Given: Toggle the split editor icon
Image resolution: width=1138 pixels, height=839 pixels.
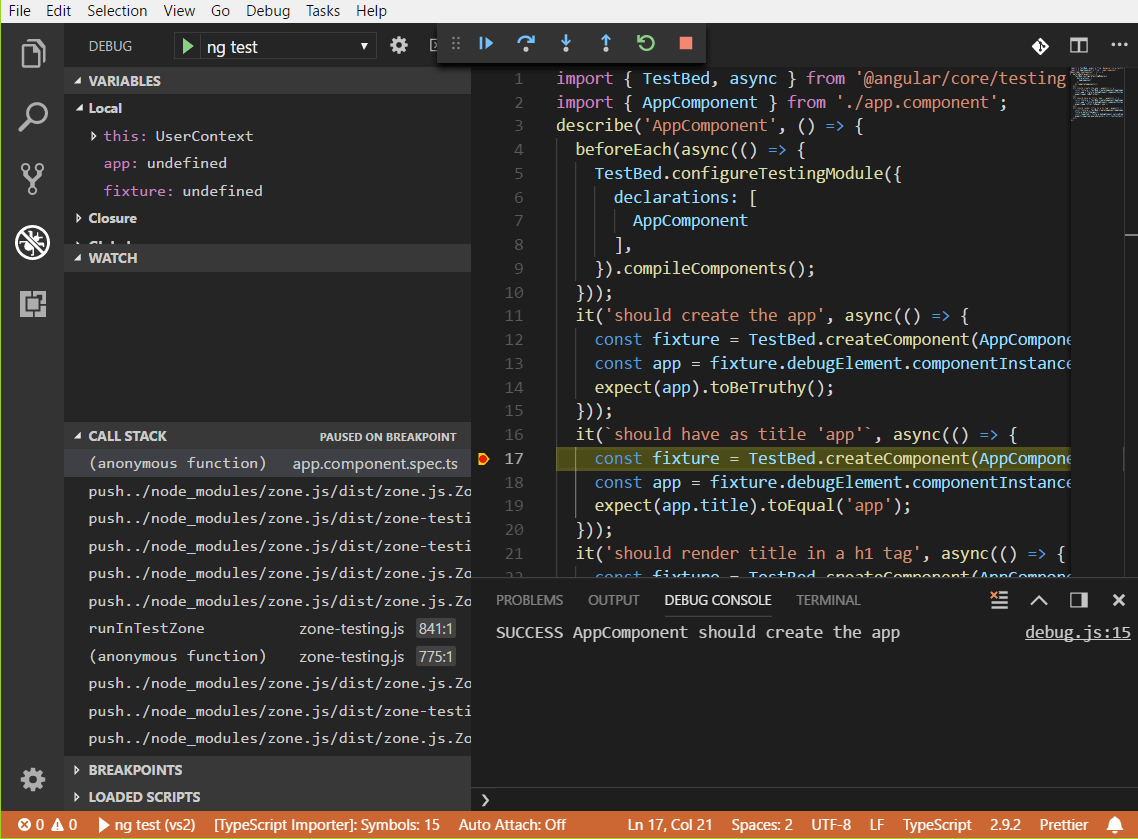Looking at the screenshot, I should tap(1079, 45).
